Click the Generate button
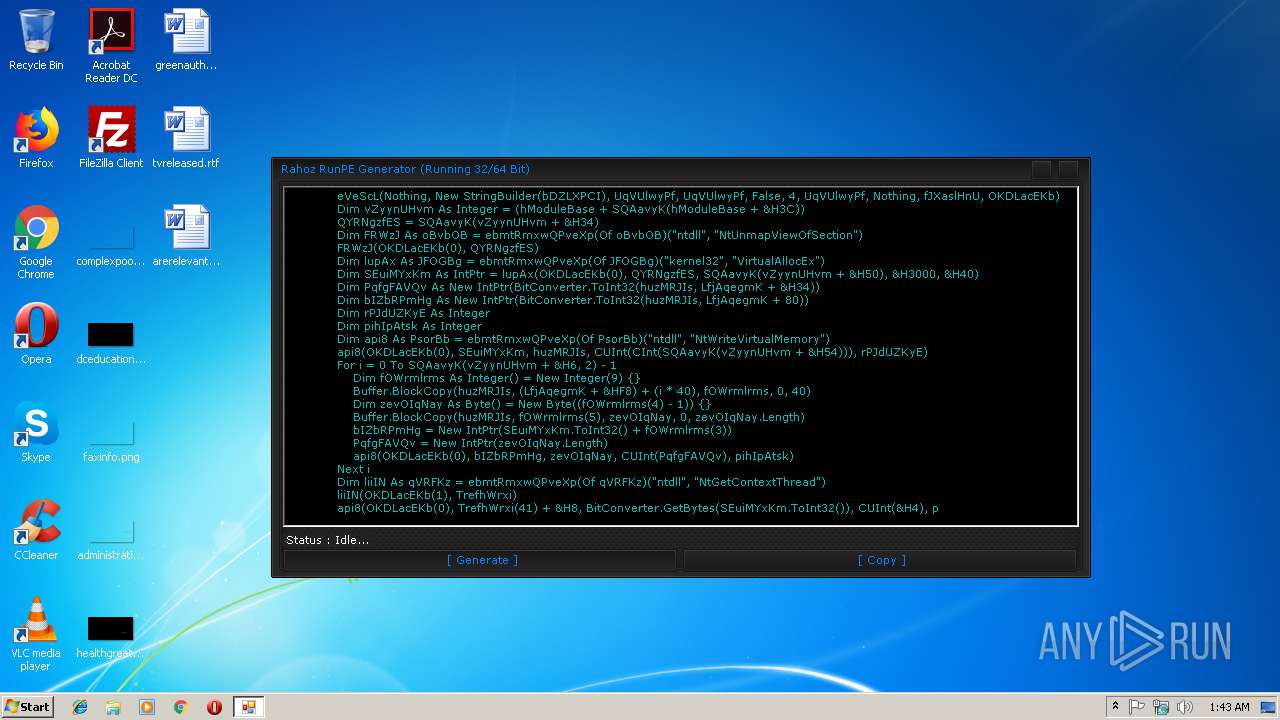 tap(480, 560)
